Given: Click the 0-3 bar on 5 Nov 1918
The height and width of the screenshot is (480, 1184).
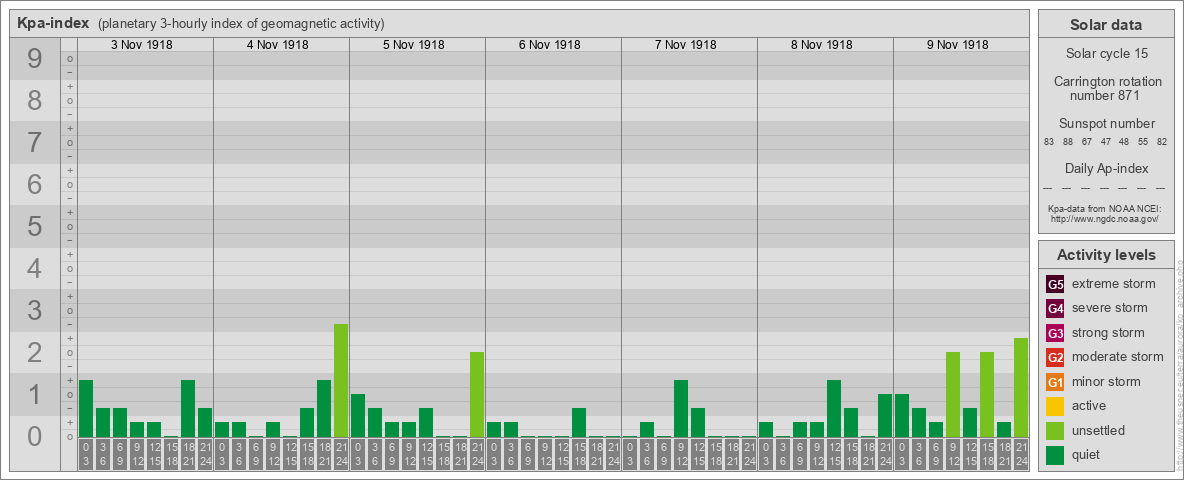Looking at the screenshot, I should 358,416.
